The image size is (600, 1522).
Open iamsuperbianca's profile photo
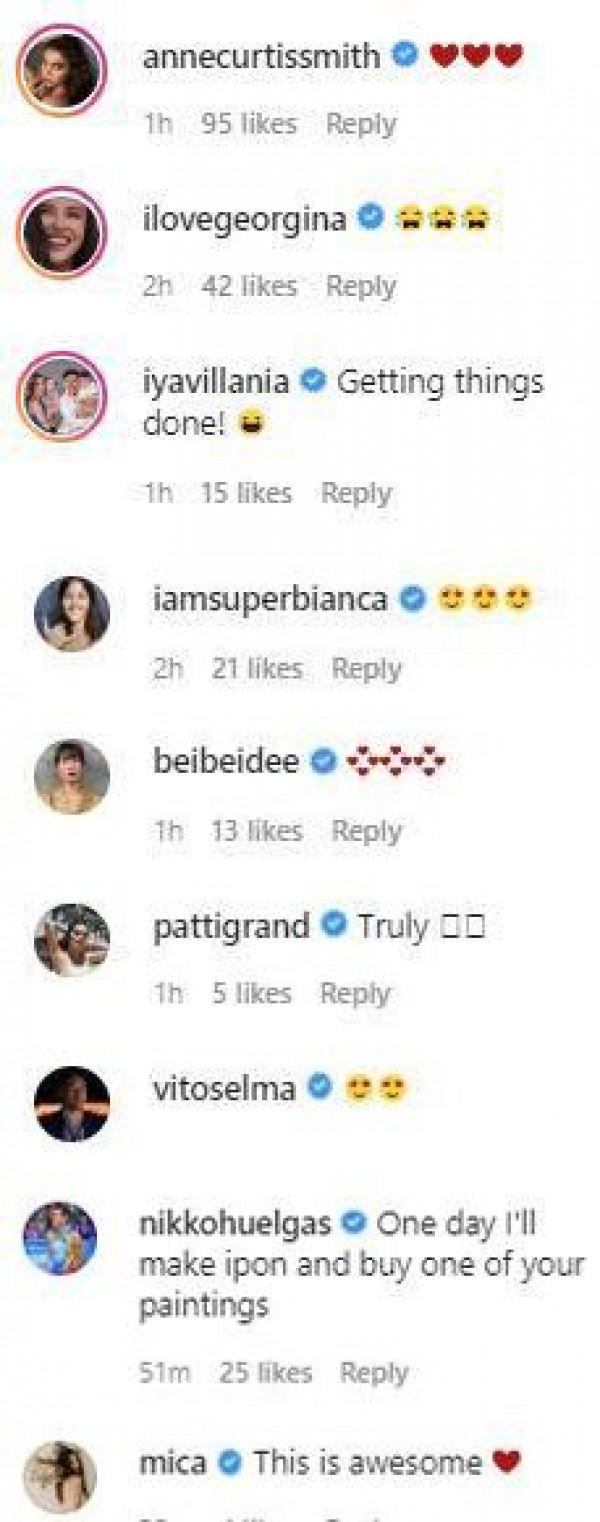pyautogui.click(x=71, y=613)
